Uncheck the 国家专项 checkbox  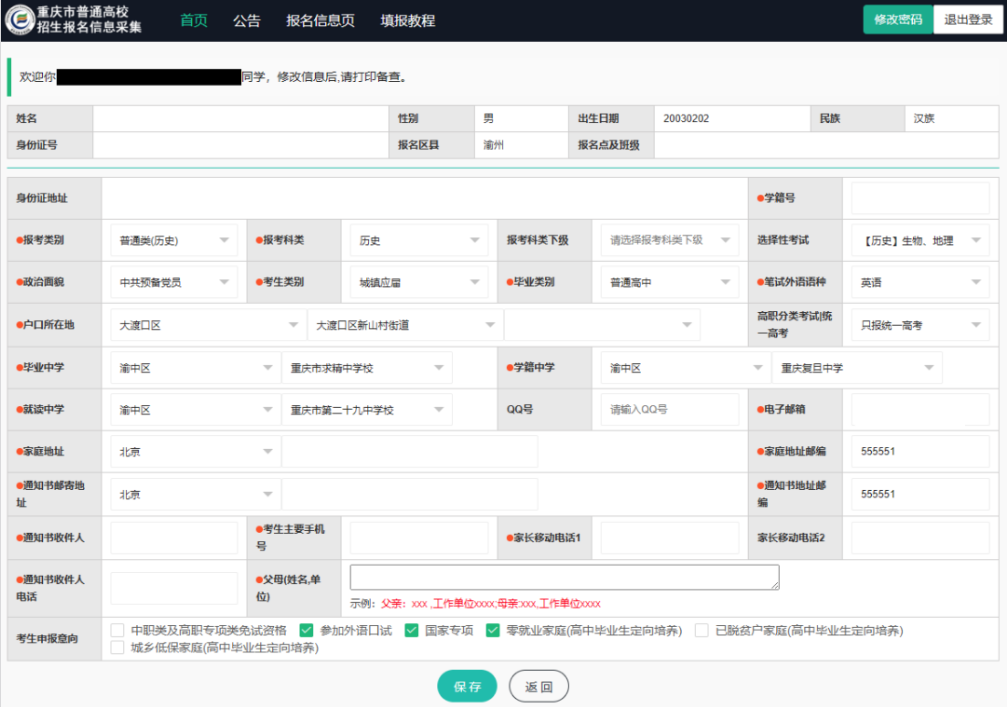(412, 631)
